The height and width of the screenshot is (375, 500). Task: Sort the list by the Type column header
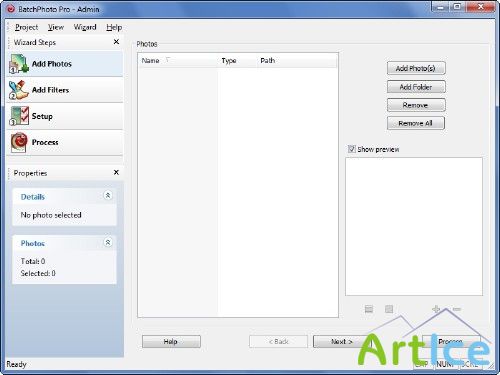point(238,61)
